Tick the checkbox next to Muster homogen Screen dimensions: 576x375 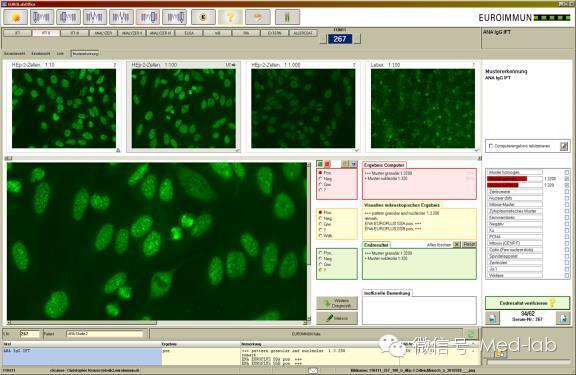click(x=567, y=172)
